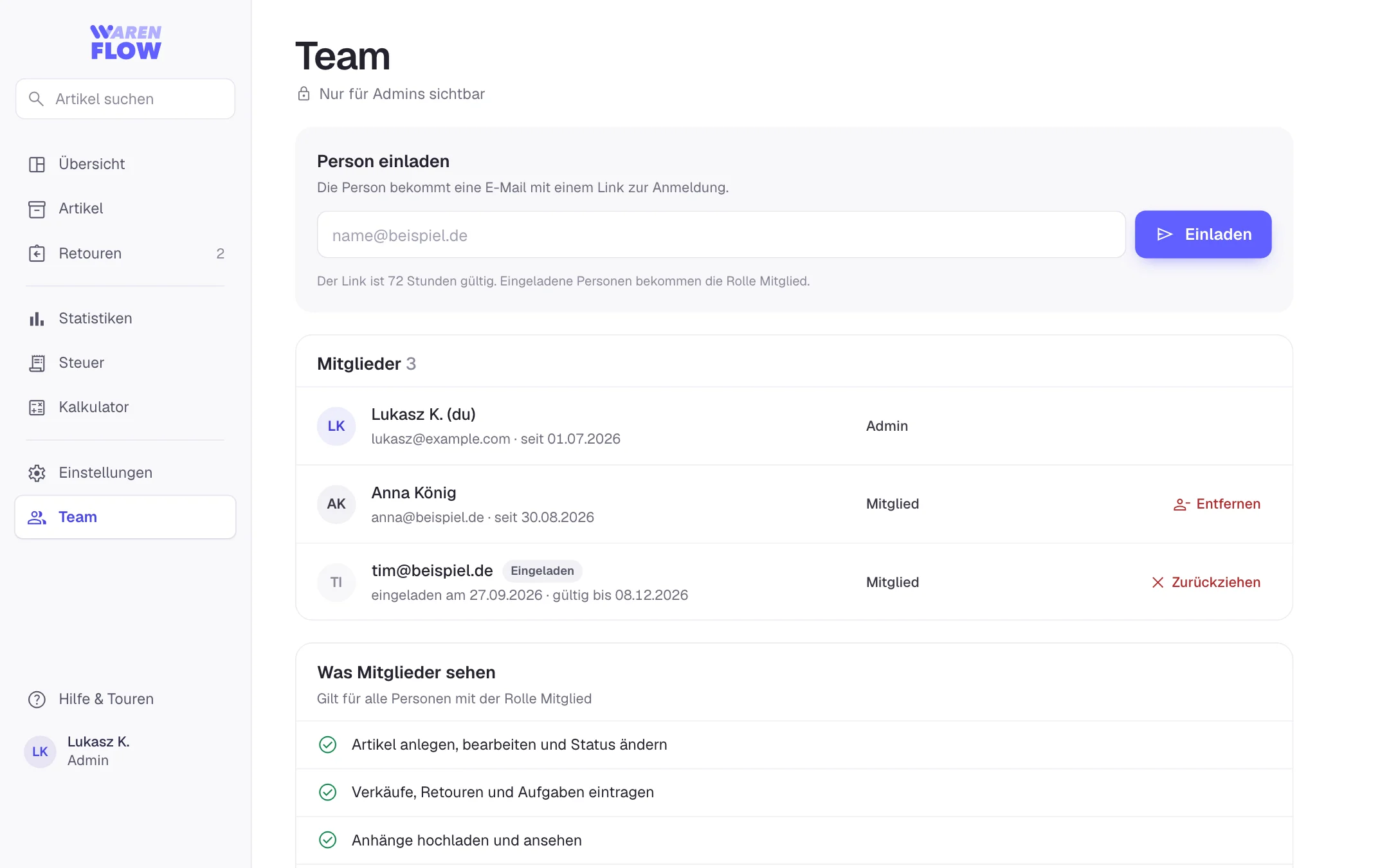Go to Artikel in sidebar

pyautogui.click(x=125, y=208)
